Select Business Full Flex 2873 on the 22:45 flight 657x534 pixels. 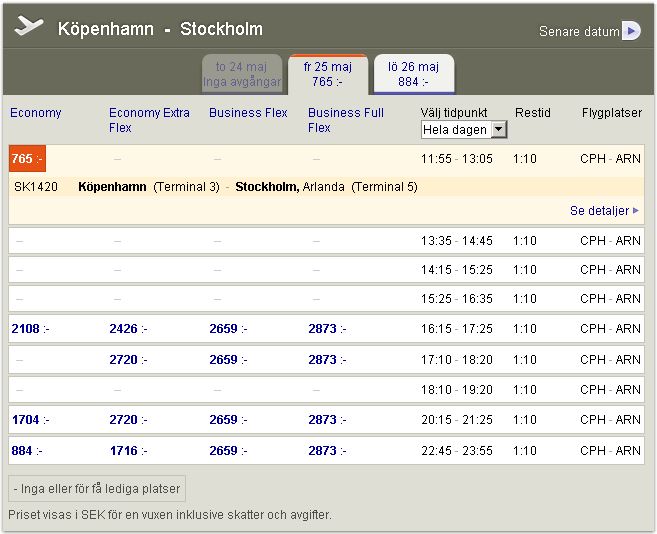coord(326,451)
